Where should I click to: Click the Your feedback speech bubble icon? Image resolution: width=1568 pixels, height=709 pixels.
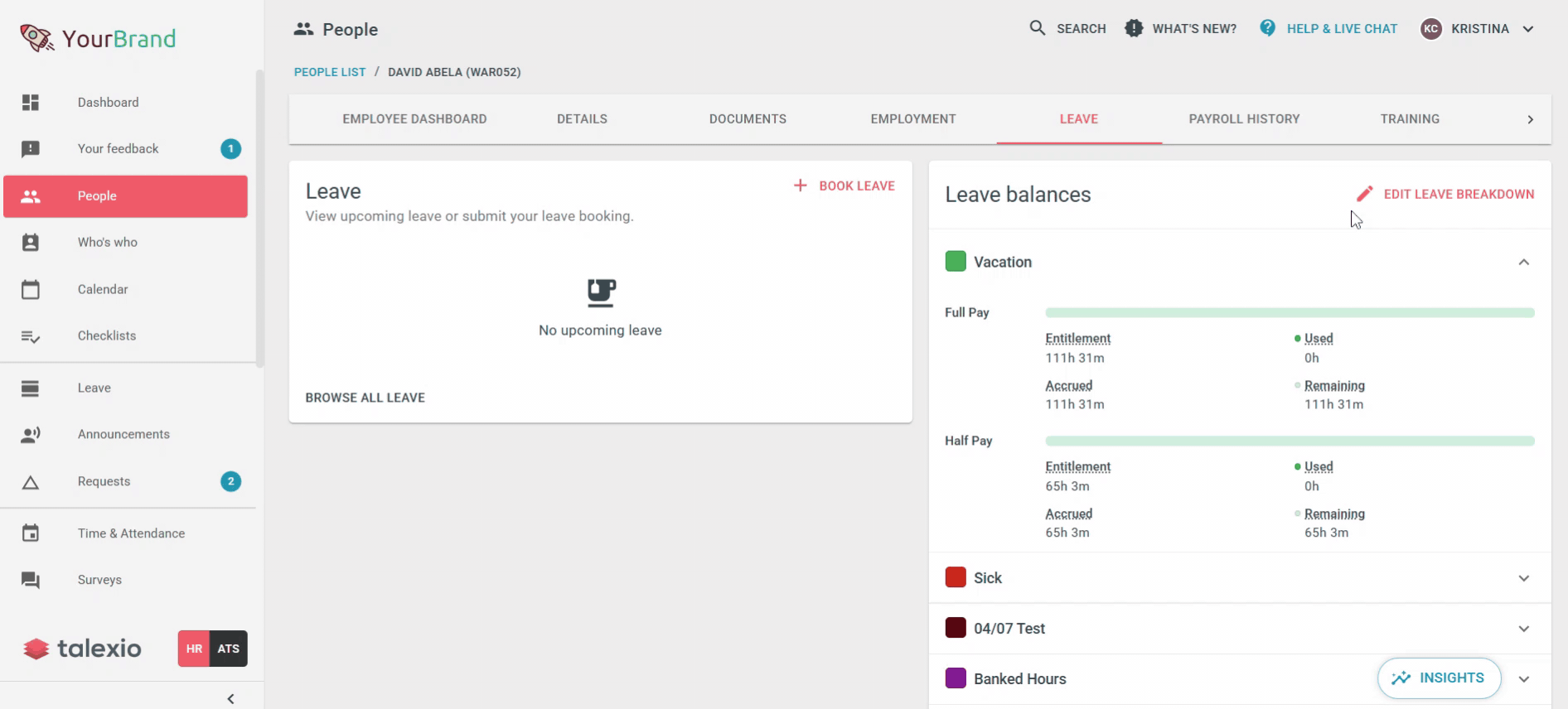click(x=31, y=149)
